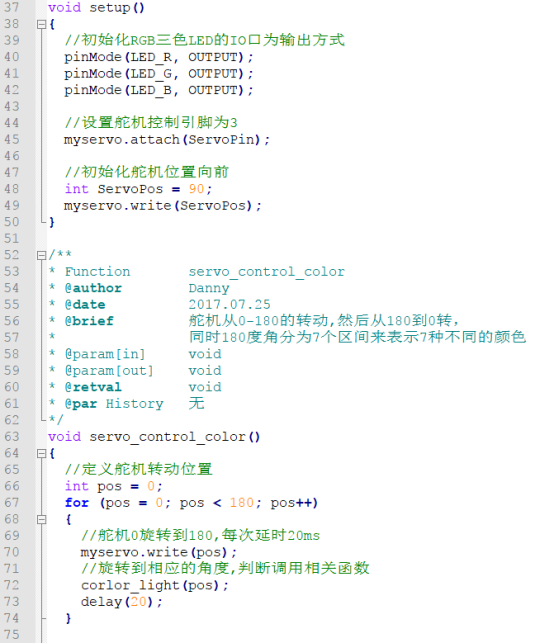Click the myservo.write(ServoPos) call
Image resolution: width=554 pixels, height=643 pixels.
pyautogui.click(x=162, y=206)
